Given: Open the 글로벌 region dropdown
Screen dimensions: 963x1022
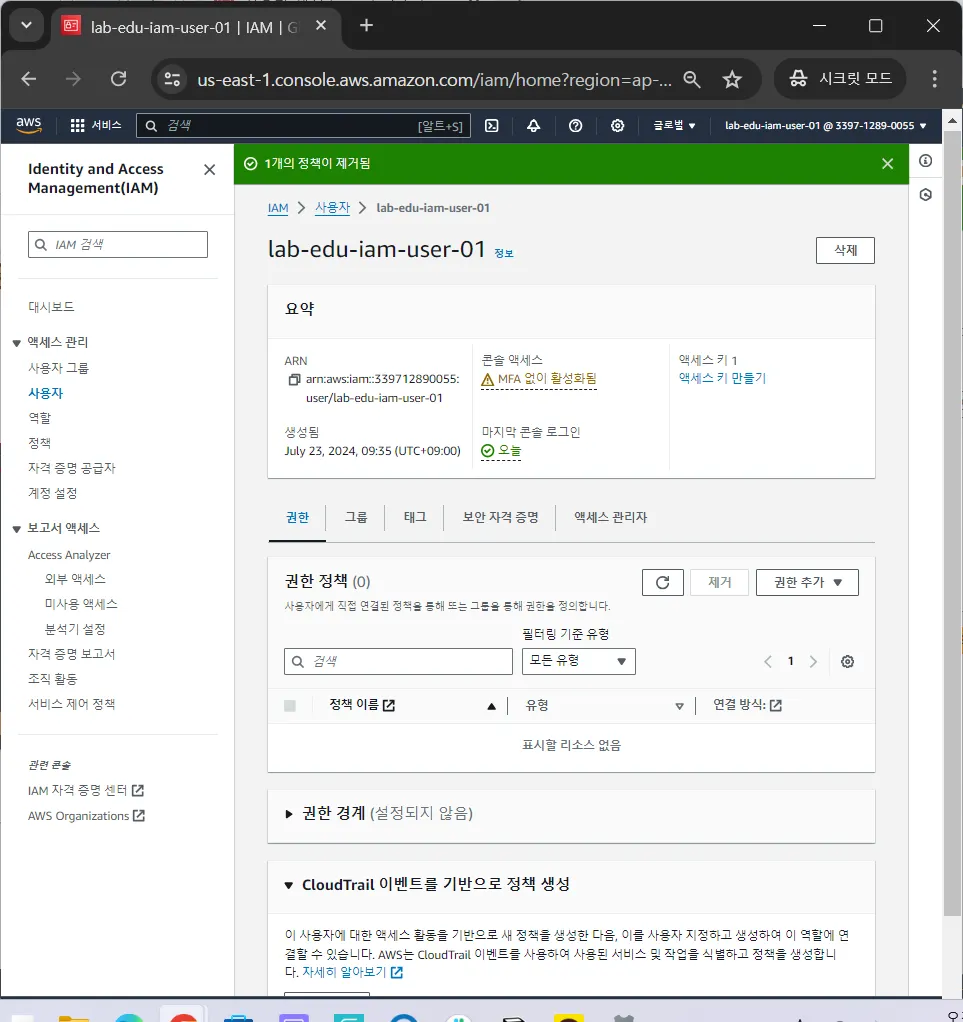Looking at the screenshot, I should 674,125.
